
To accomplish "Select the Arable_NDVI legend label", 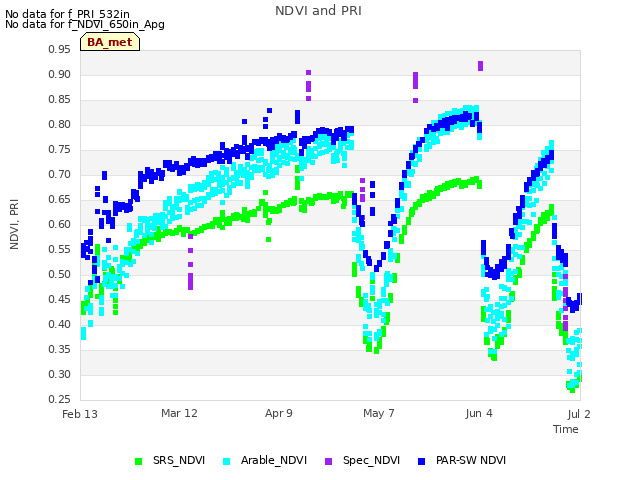I will point(273,460).
